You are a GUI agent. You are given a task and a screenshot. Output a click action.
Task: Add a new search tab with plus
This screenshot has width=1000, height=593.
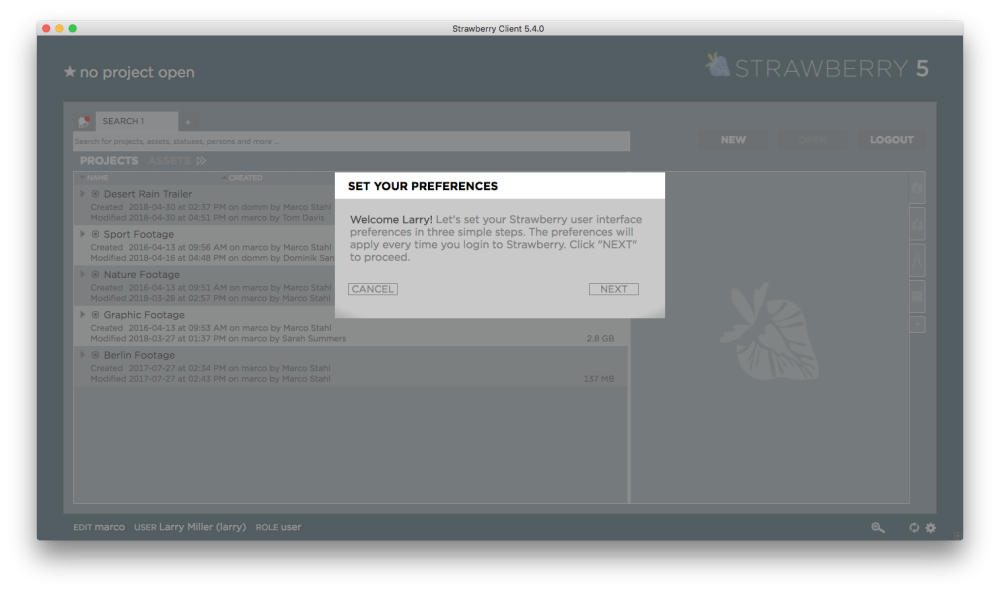coord(188,122)
